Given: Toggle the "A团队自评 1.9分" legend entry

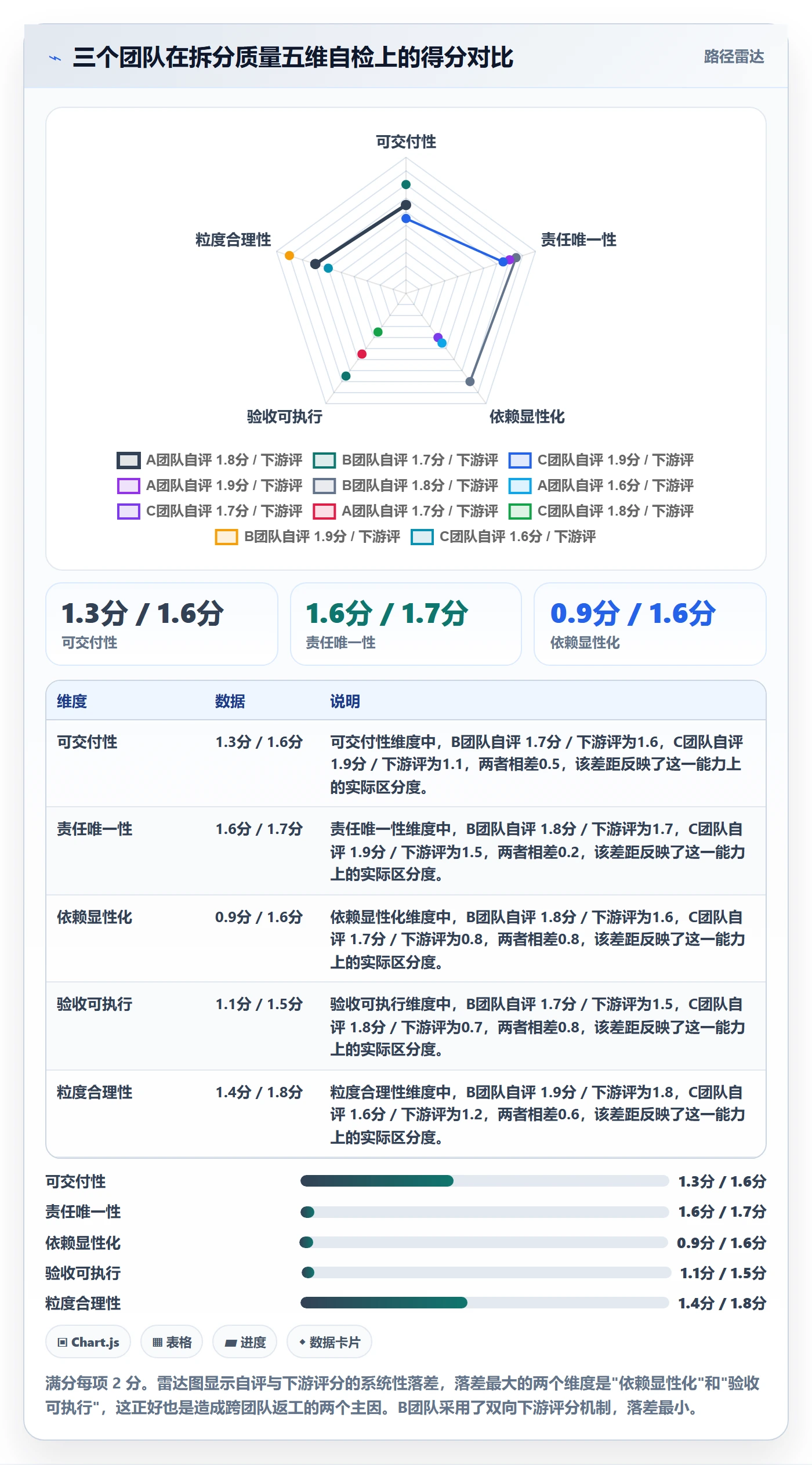Looking at the screenshot, I should pos(209,486).
